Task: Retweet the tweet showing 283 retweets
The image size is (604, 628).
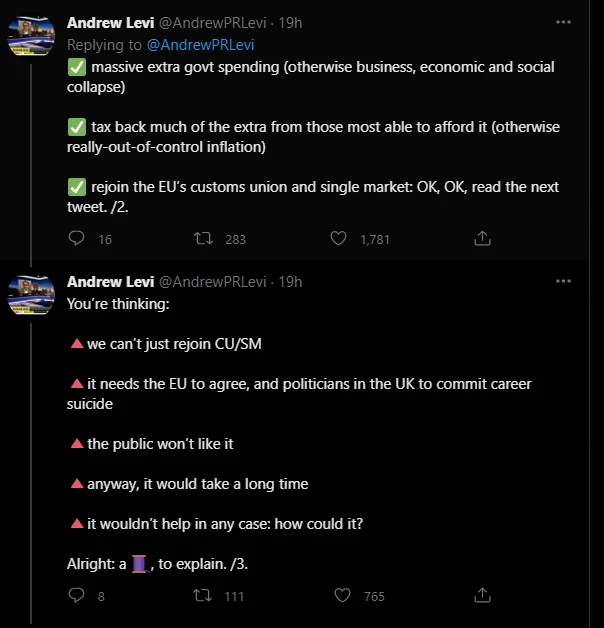Action: coord(203,238)
